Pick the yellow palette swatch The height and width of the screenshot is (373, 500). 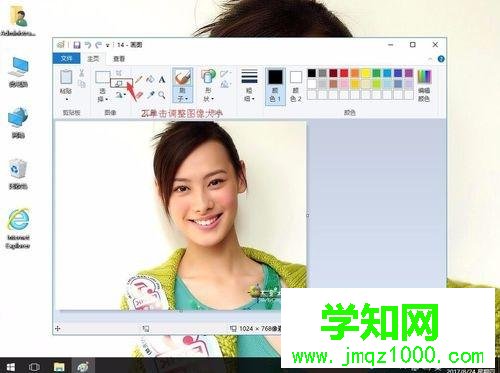tap(366, 73)
